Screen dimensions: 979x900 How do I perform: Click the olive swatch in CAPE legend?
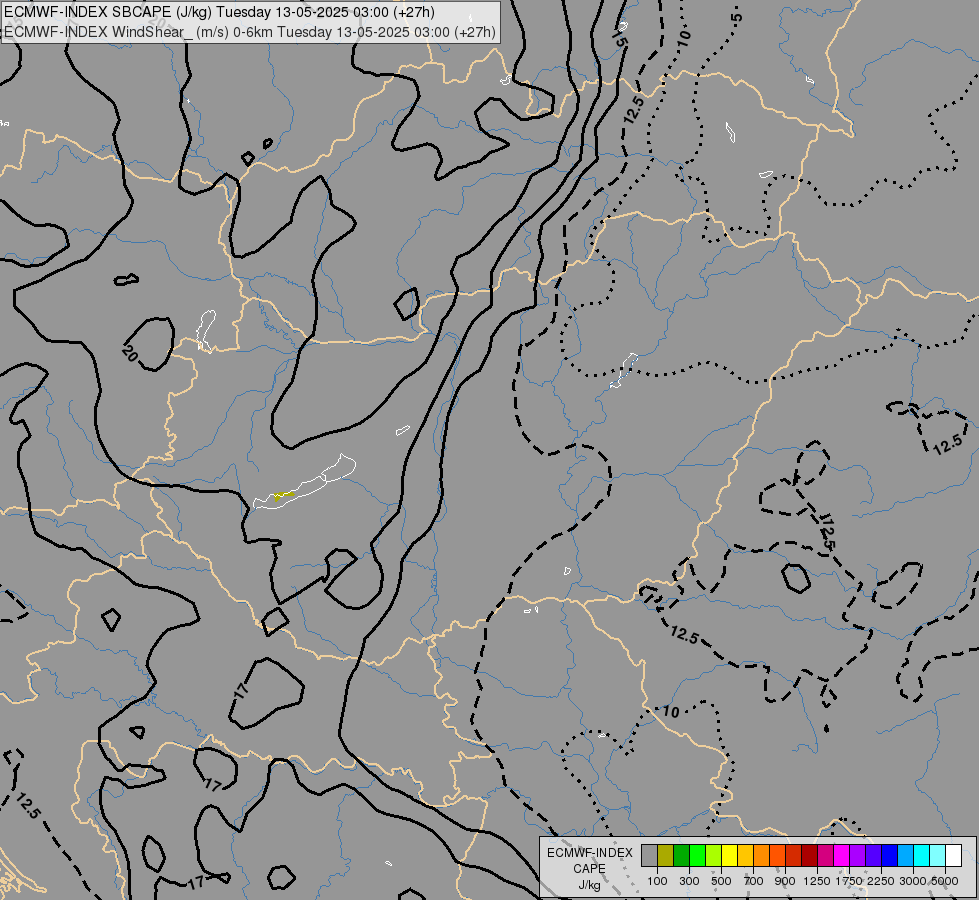666,855
